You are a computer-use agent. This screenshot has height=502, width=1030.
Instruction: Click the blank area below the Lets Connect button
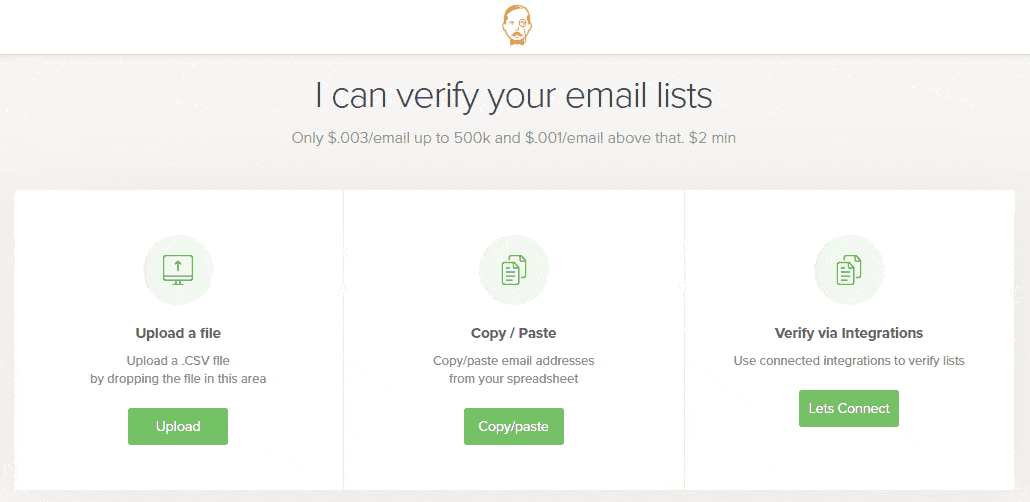849,458
